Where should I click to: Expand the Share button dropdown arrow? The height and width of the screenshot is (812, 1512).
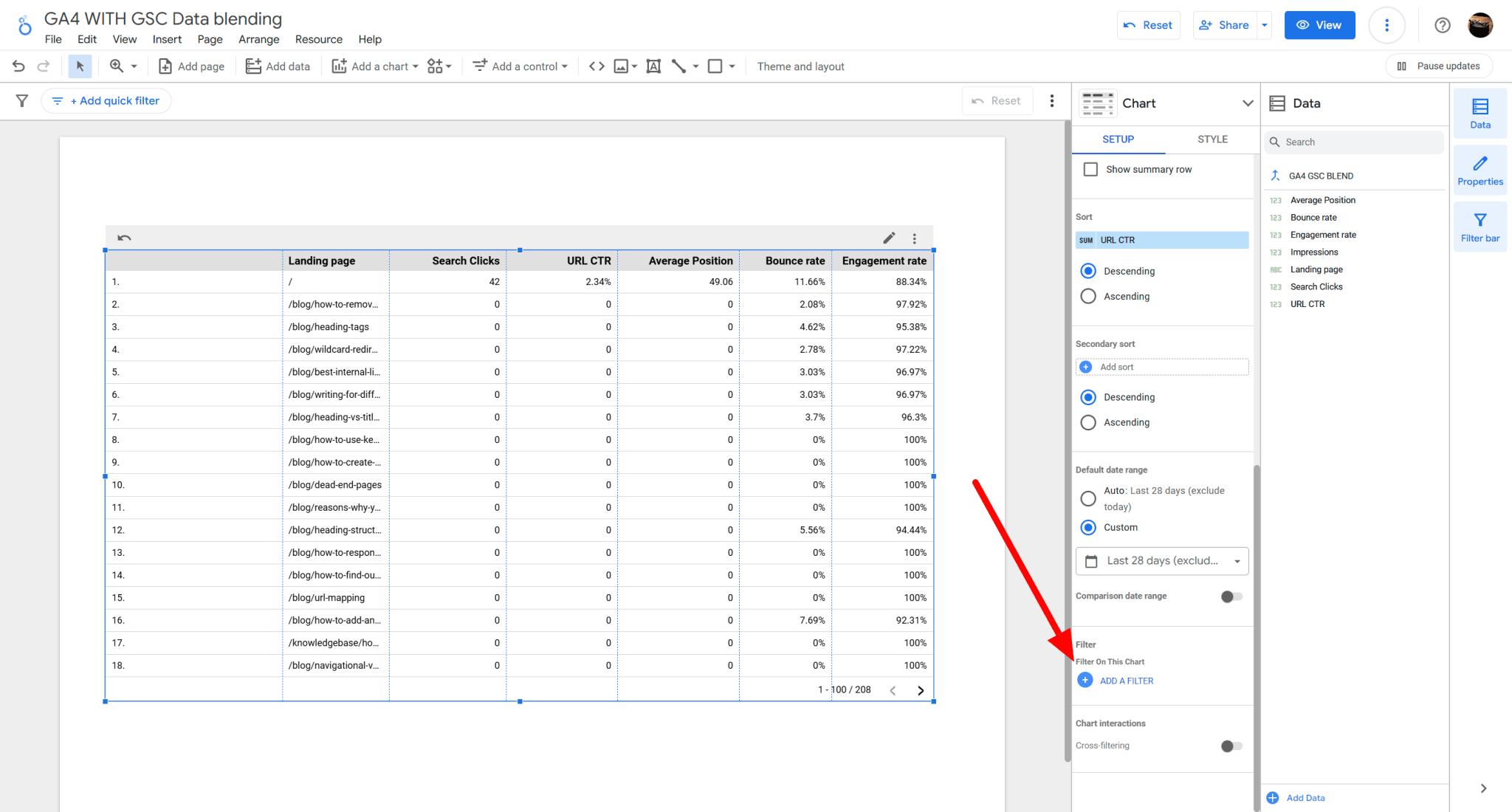[1263, 24]
